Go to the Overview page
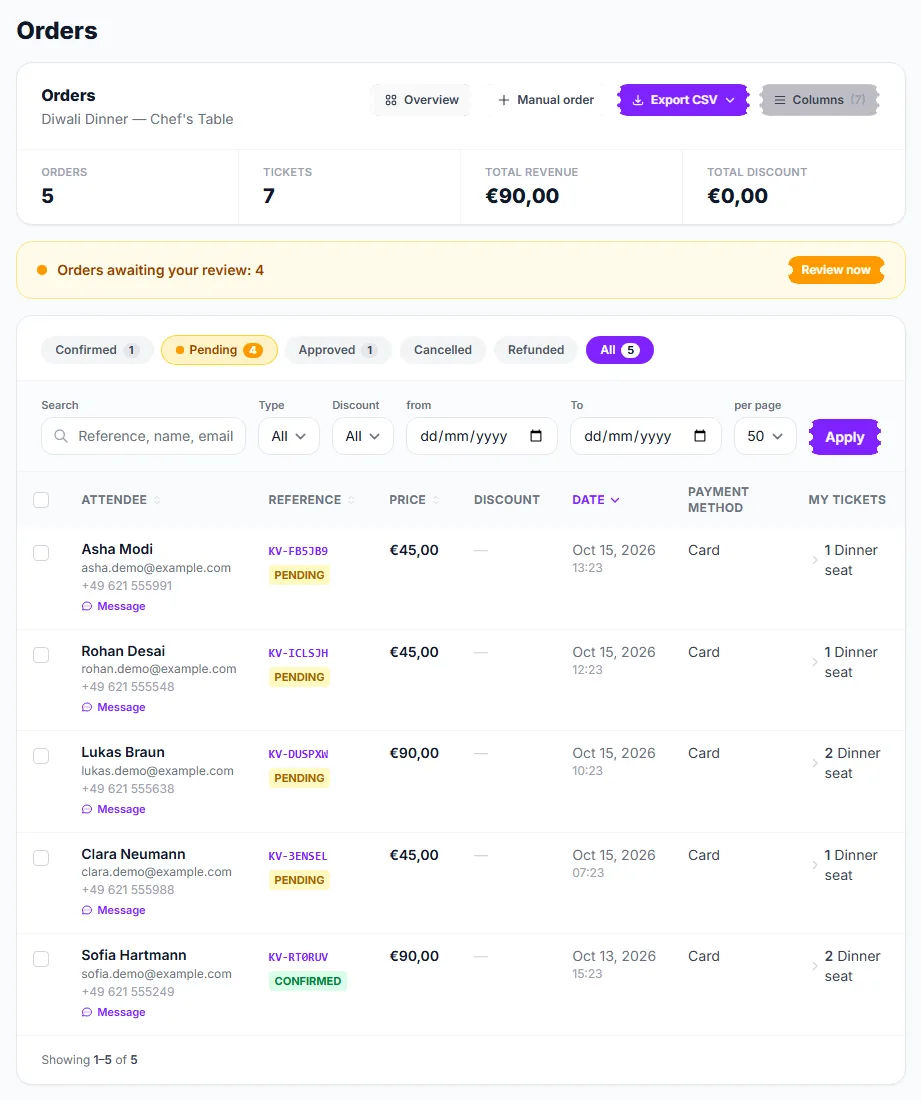 click(422, 100)
